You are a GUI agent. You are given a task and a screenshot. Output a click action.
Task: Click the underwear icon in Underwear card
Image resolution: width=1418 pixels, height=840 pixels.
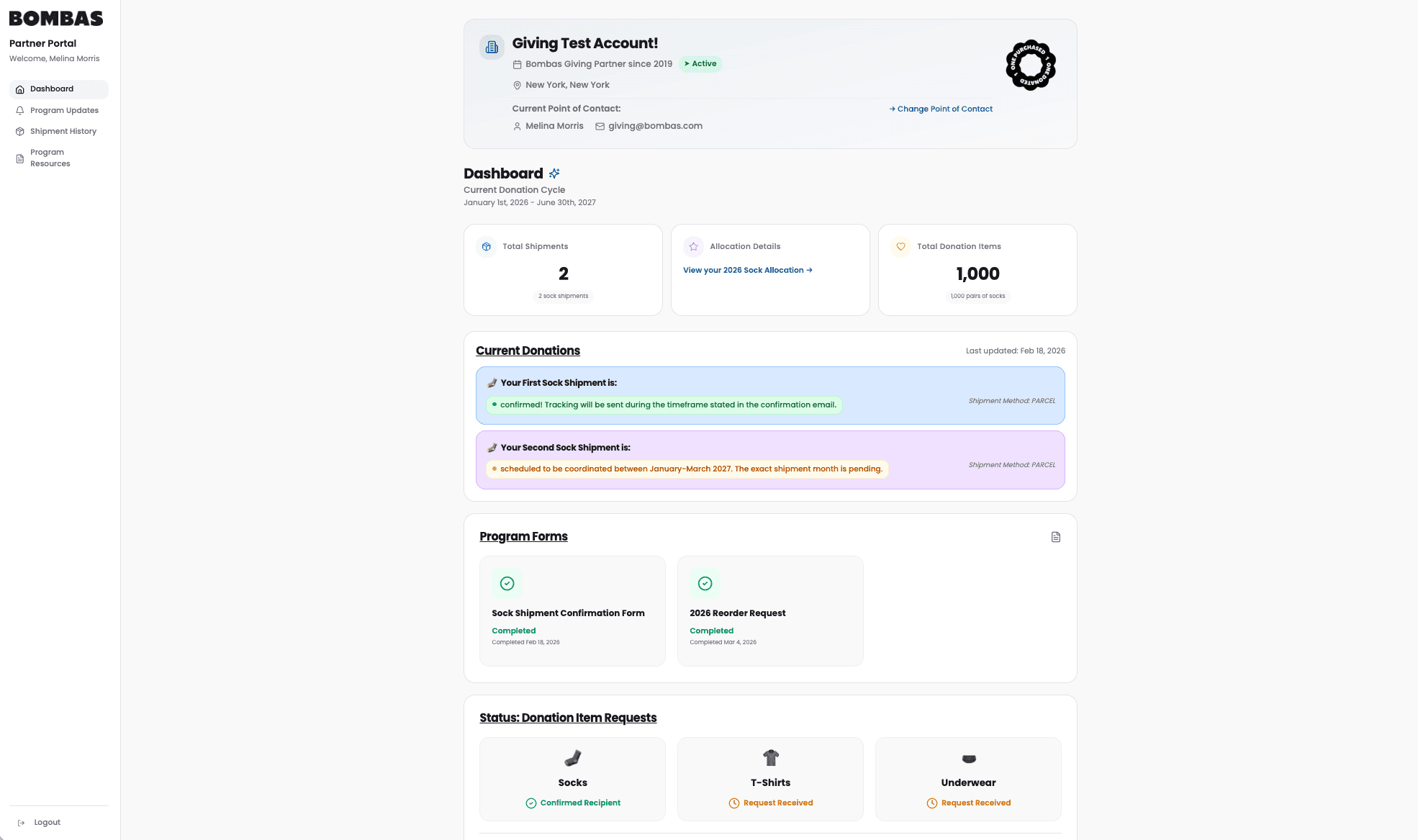969,759
